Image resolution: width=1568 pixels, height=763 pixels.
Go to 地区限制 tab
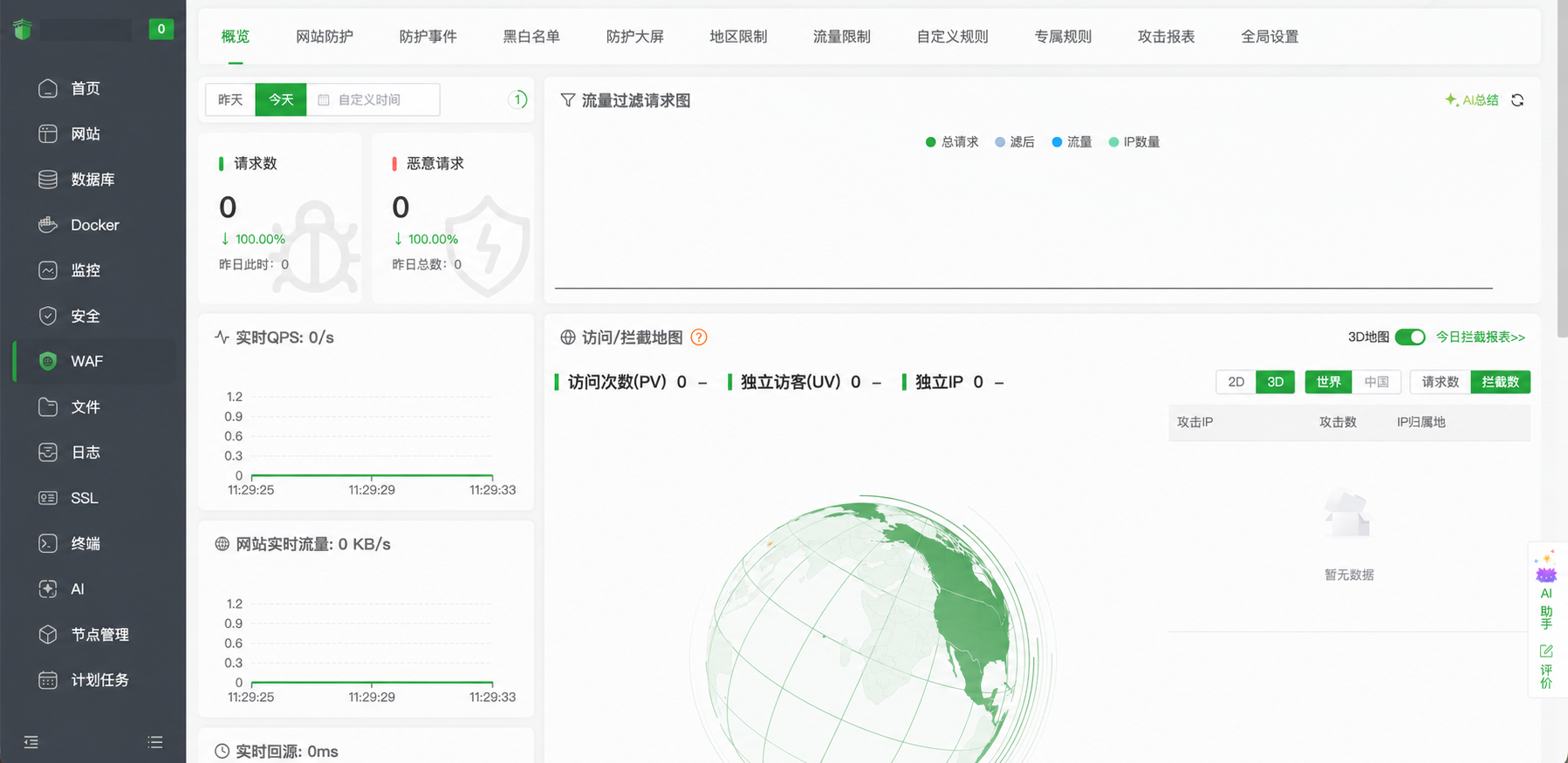[x=738, y=37]
